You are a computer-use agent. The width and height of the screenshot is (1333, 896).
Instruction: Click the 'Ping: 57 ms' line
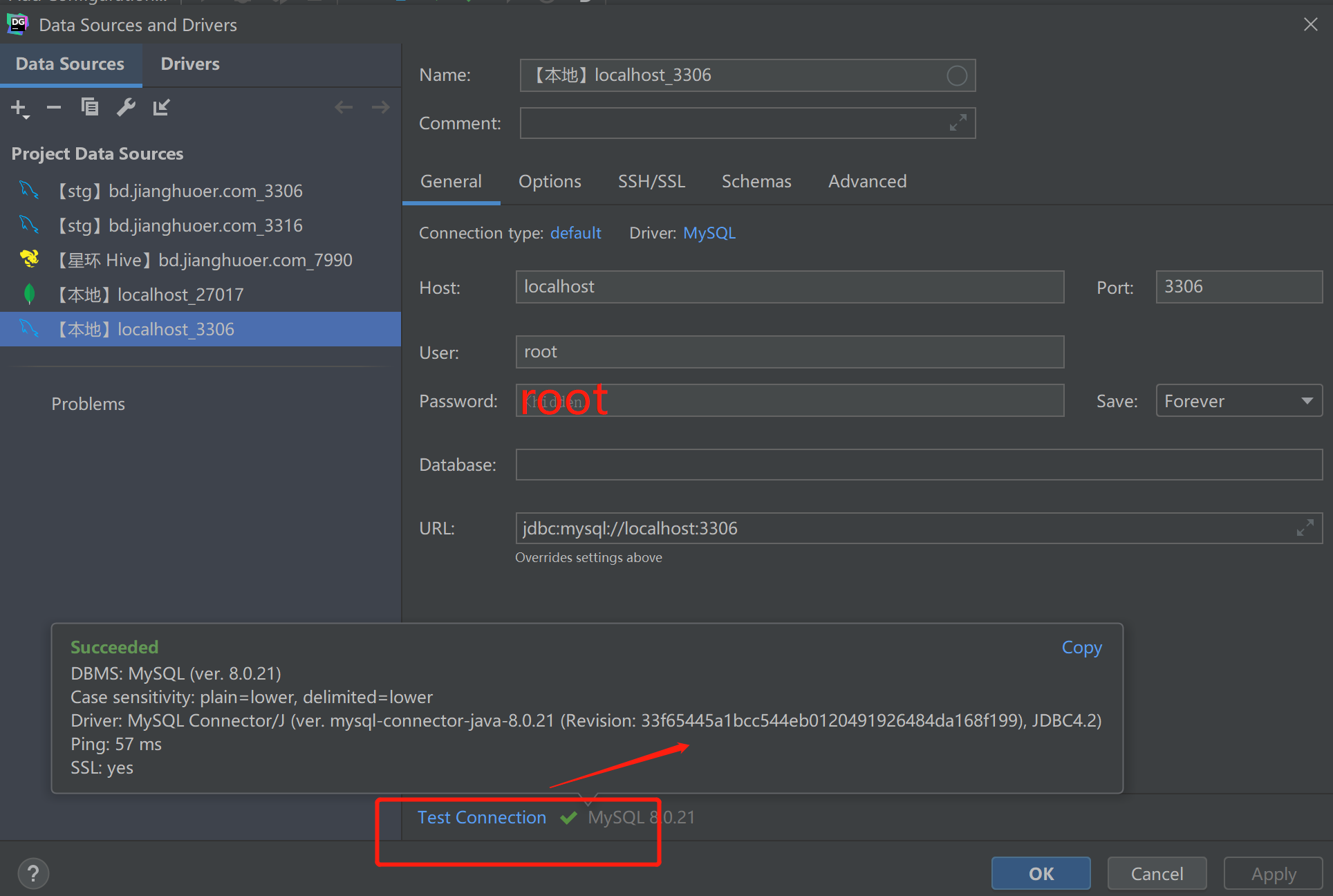(115, 745)
